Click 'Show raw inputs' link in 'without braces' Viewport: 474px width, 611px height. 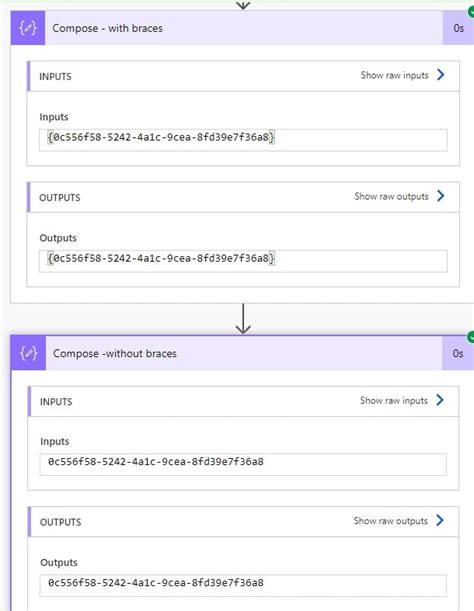pyautogui.click(x=394, y=400)
